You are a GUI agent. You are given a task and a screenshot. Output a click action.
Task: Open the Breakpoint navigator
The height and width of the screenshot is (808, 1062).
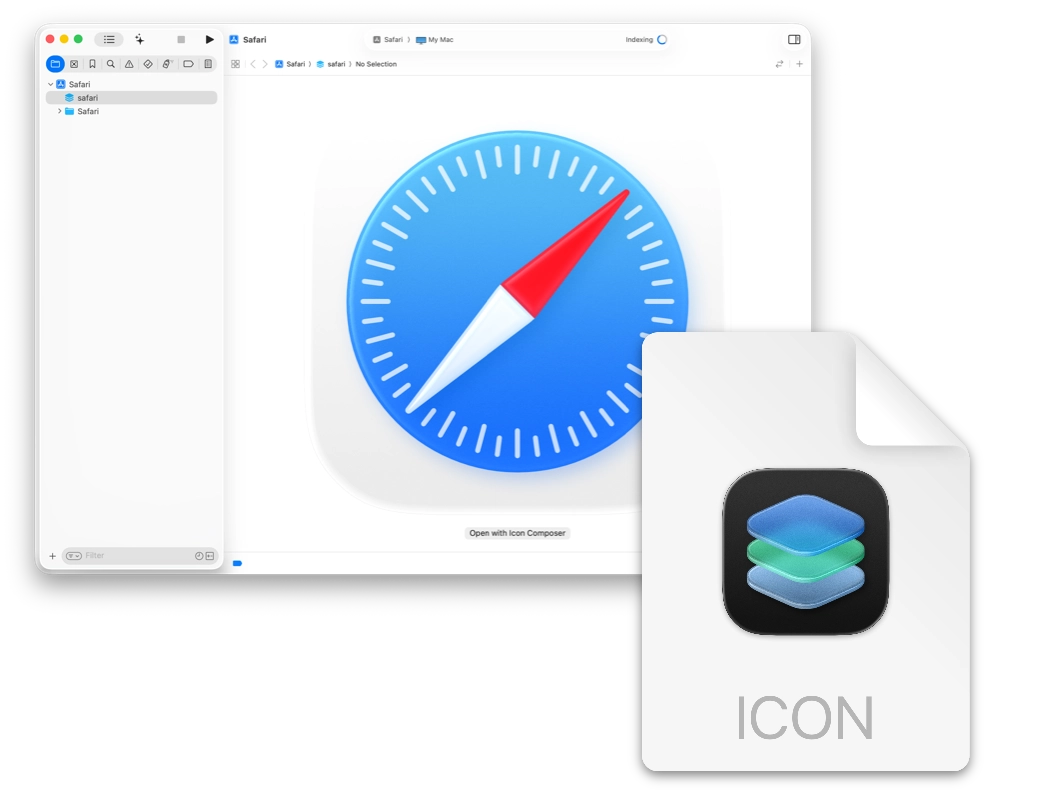187,63
